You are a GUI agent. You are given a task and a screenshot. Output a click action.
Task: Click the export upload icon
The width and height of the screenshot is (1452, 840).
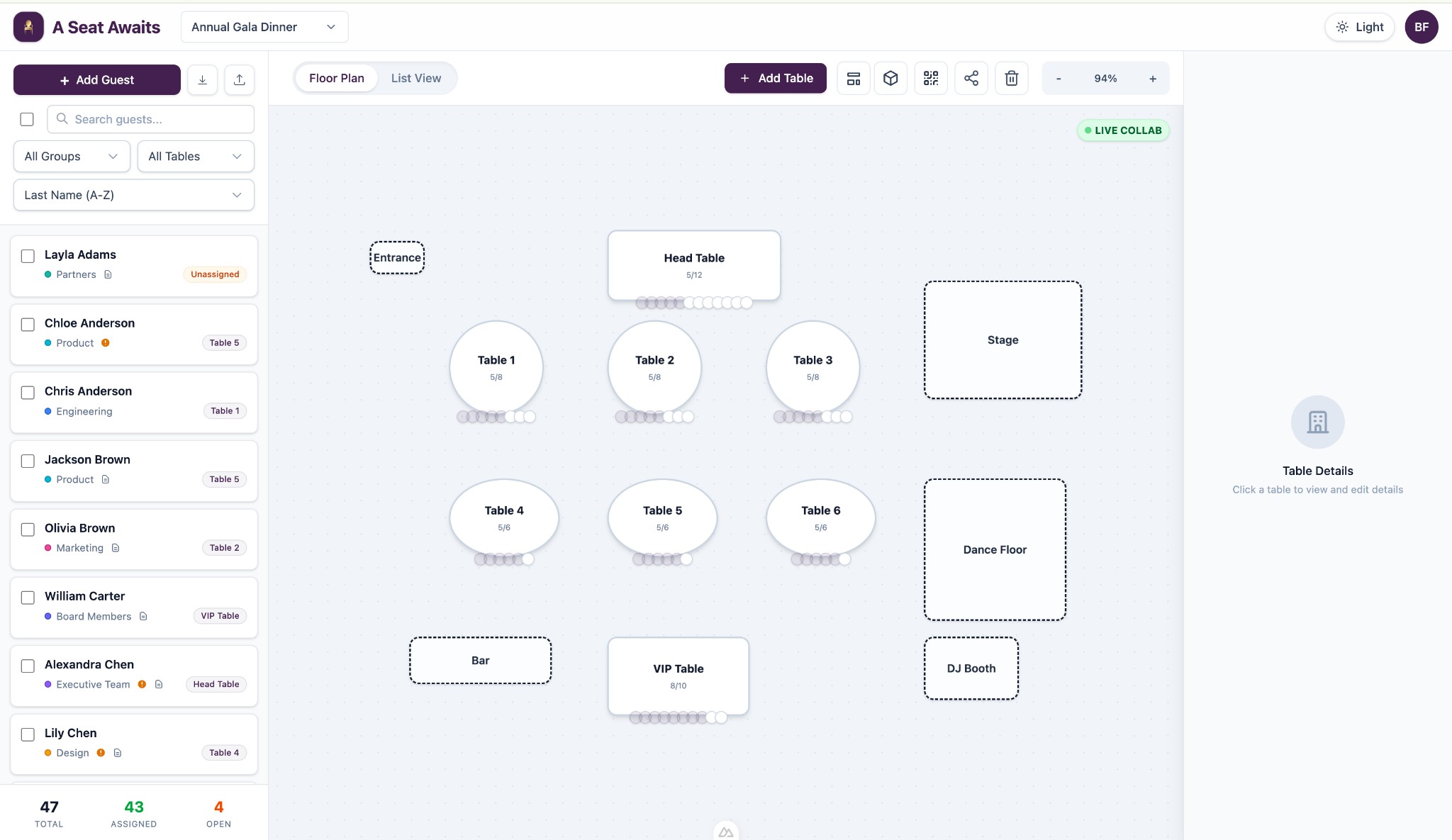point(239,79)
